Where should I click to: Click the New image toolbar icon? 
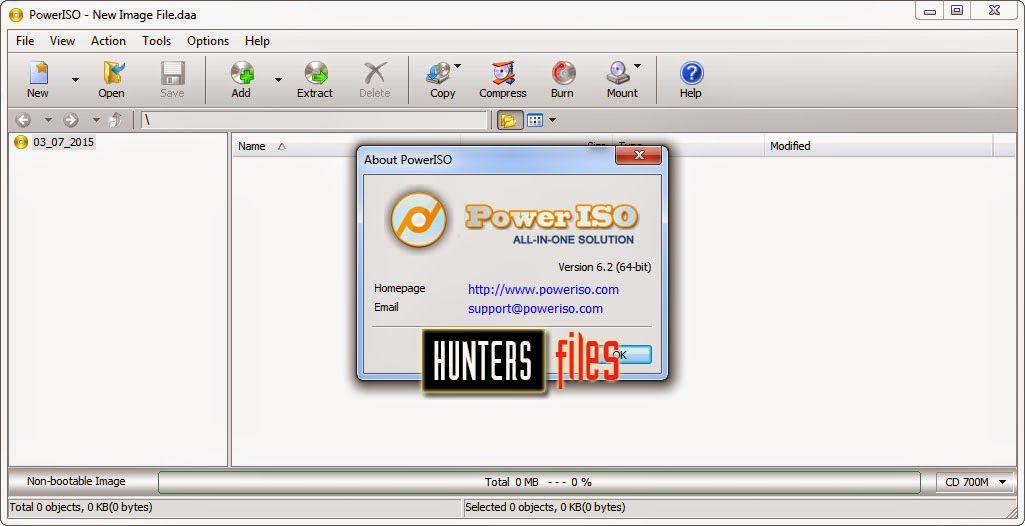37,79
